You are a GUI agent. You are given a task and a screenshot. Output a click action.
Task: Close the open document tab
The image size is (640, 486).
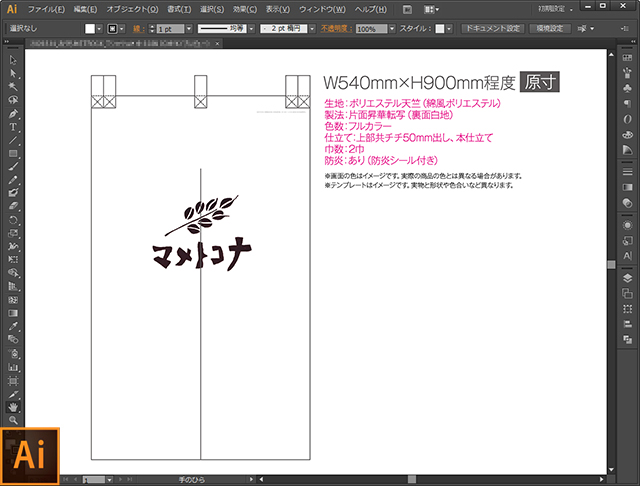tap(217, 43)
